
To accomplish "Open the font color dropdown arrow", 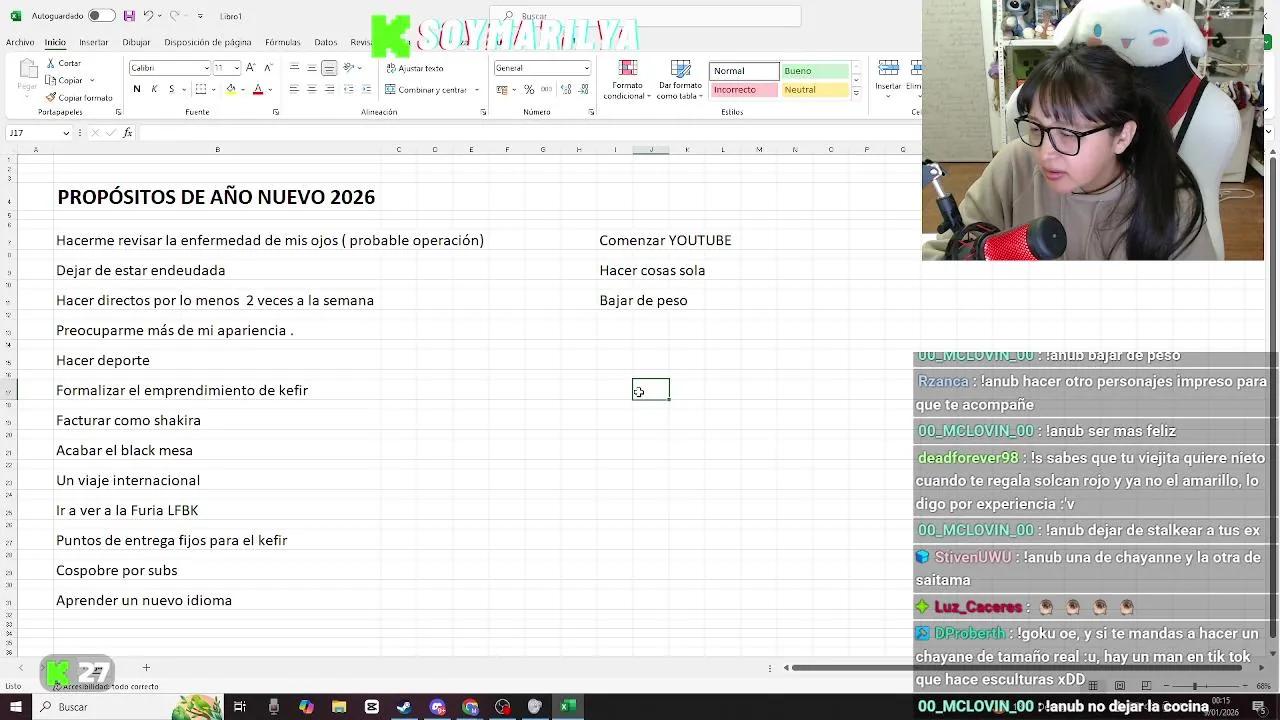I will click(x=271, y=89).
